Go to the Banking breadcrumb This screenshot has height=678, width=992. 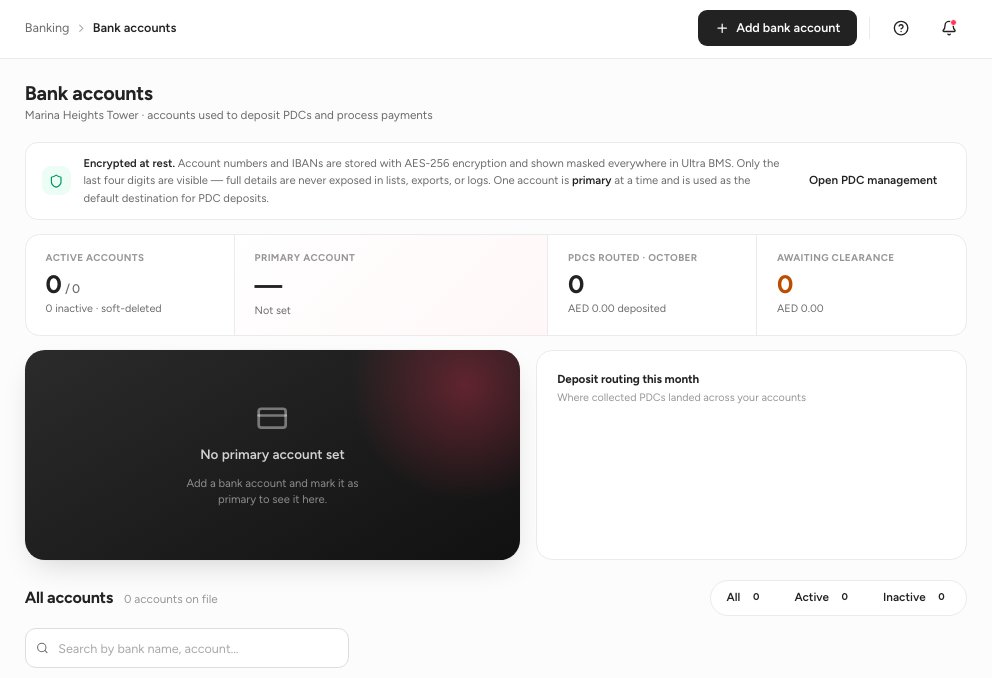(47, 28)
